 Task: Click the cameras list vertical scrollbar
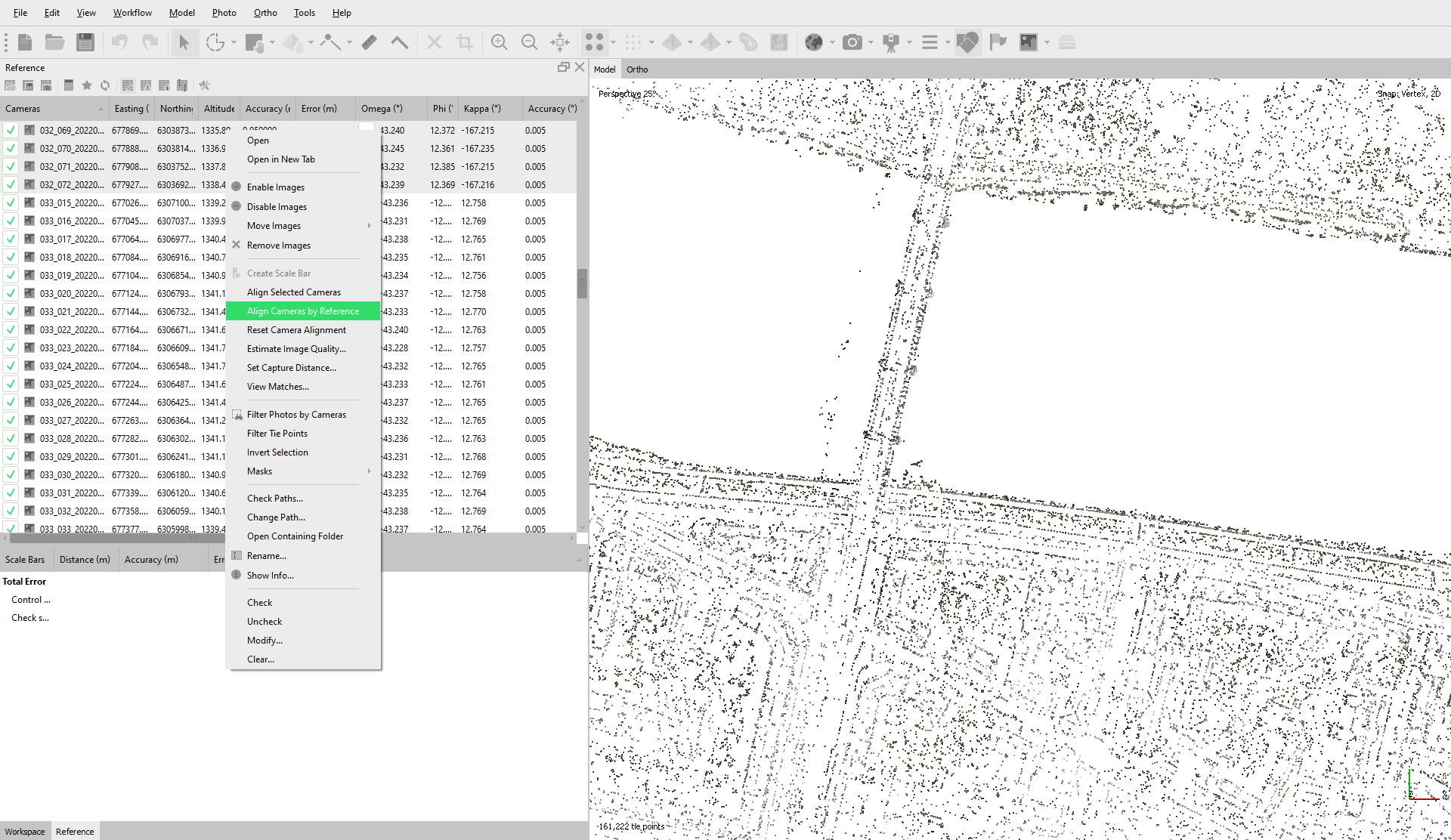(x=582, y=284)
